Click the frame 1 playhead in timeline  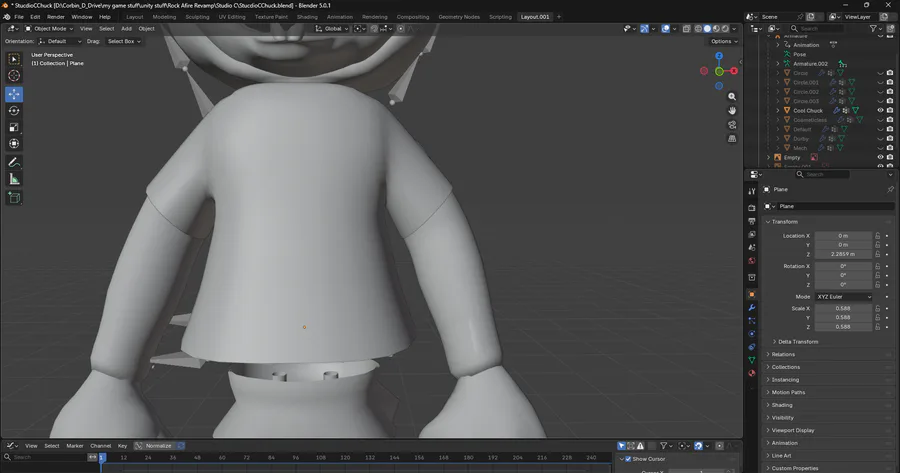[102, 458]
